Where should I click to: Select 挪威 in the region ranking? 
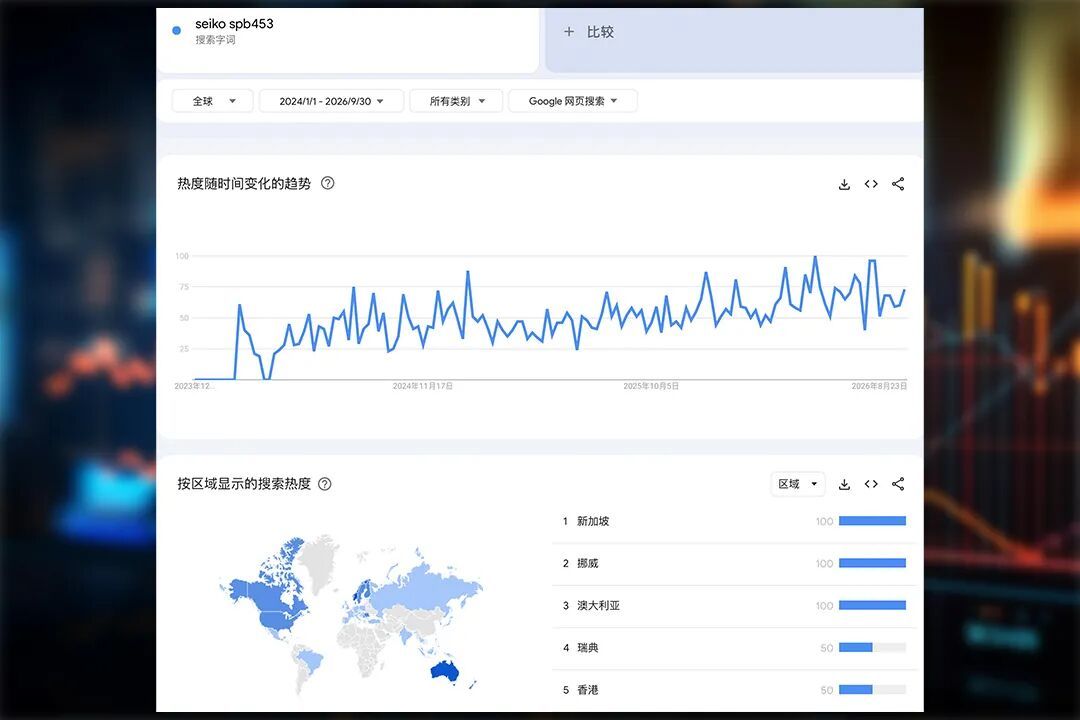pyautogui.click(x=588, y=564)
